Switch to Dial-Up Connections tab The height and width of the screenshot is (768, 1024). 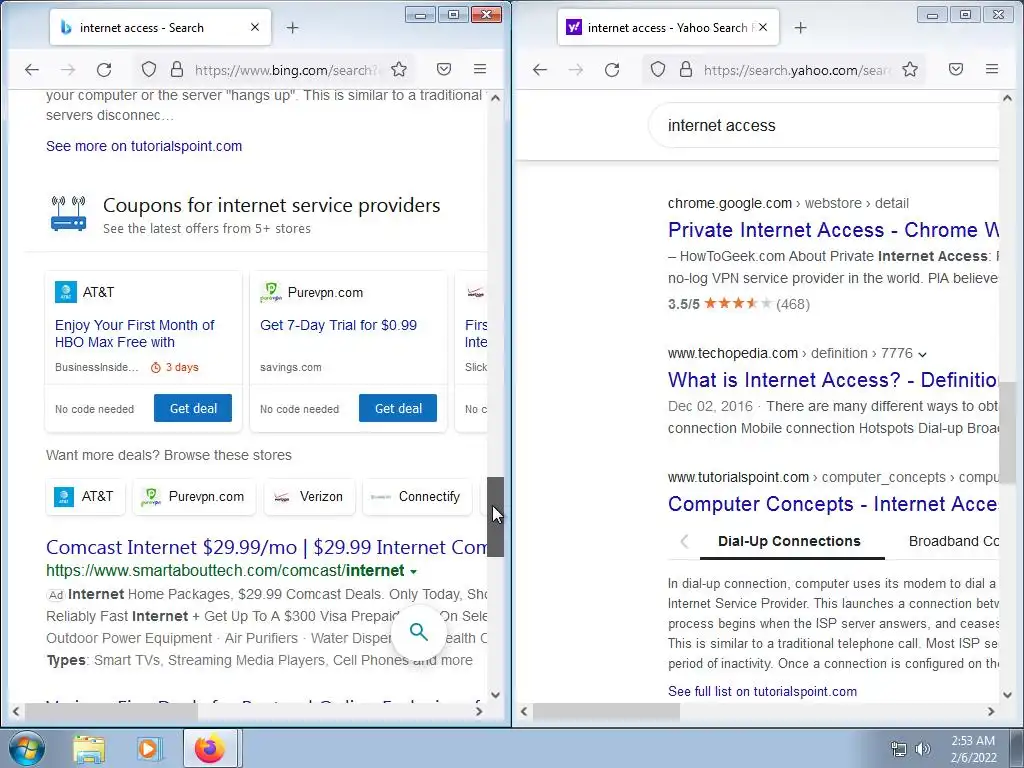pos(789,541)
